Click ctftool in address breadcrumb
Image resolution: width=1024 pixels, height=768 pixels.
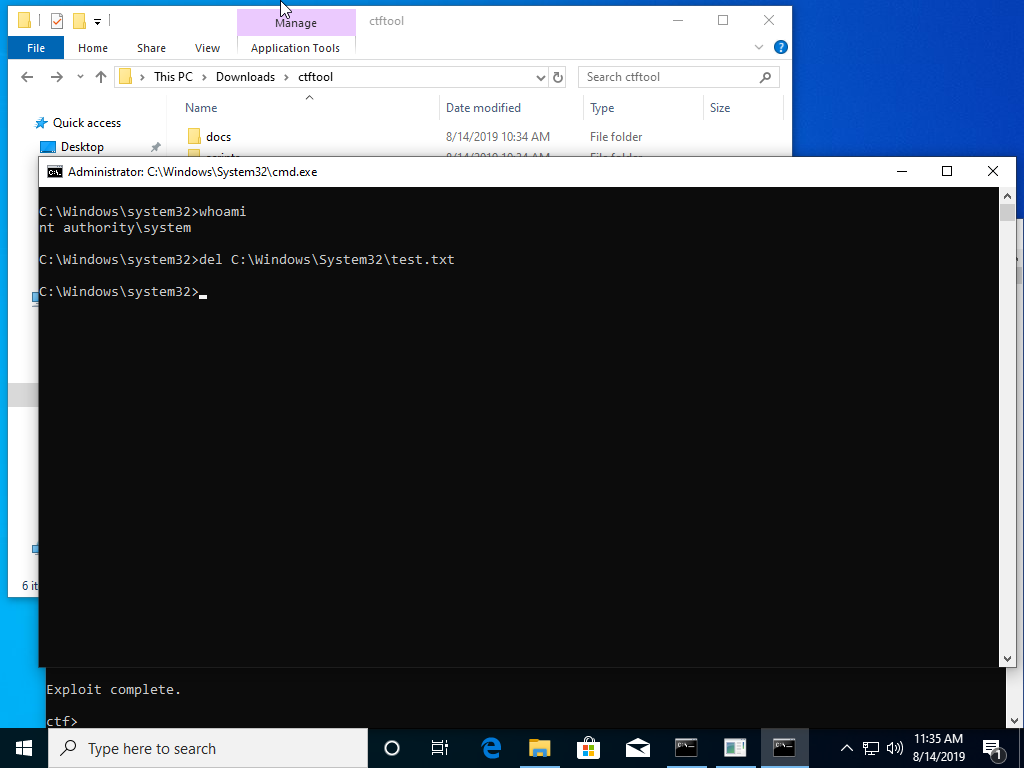pyautogui.click(x=315, y=77)
